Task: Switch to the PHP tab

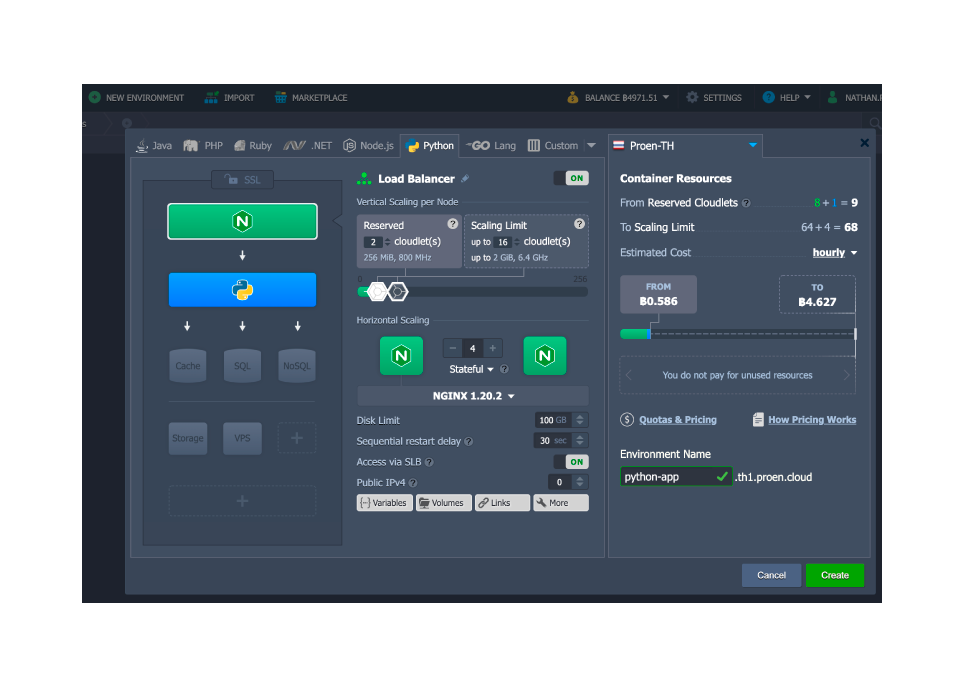Action: (204, 146)
